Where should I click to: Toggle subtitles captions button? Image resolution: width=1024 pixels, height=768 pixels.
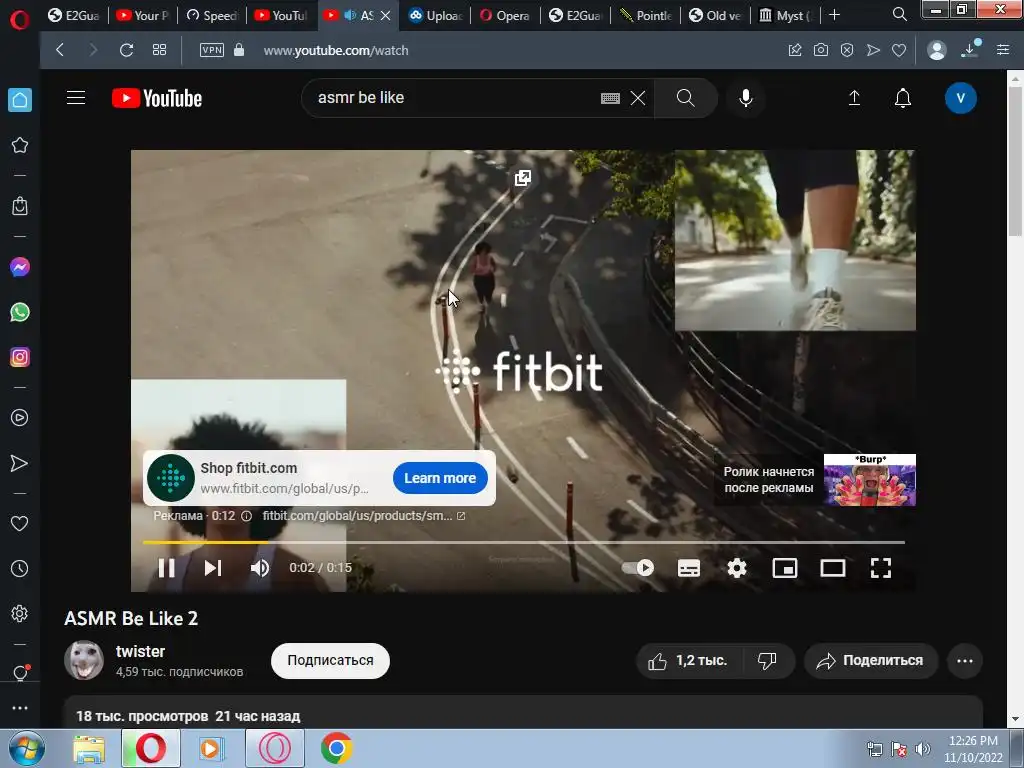[689, 568]
